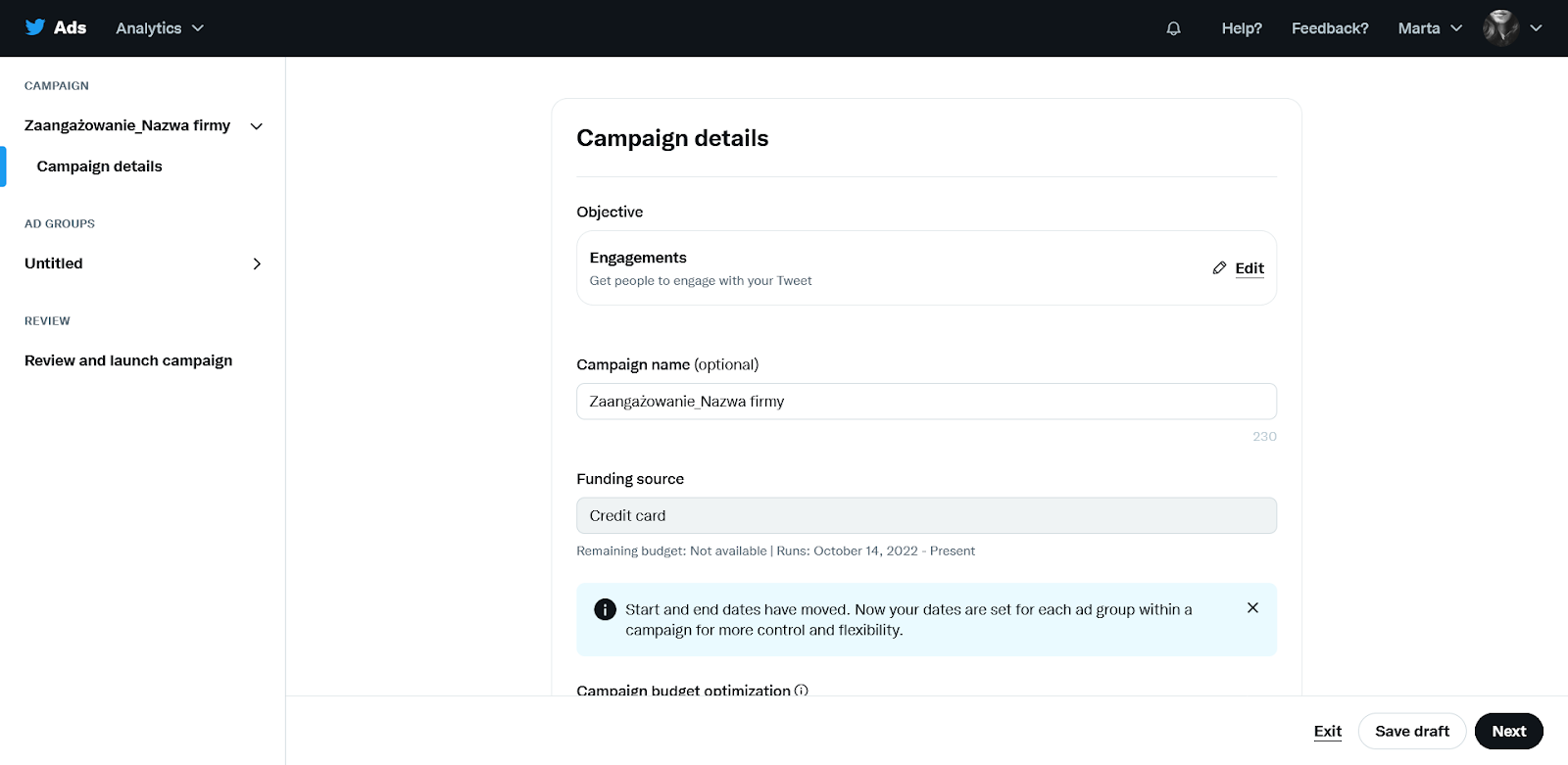Screen dimensions: 1568x765
Task: Click into the Campaign name field
Action: (926, 402)
